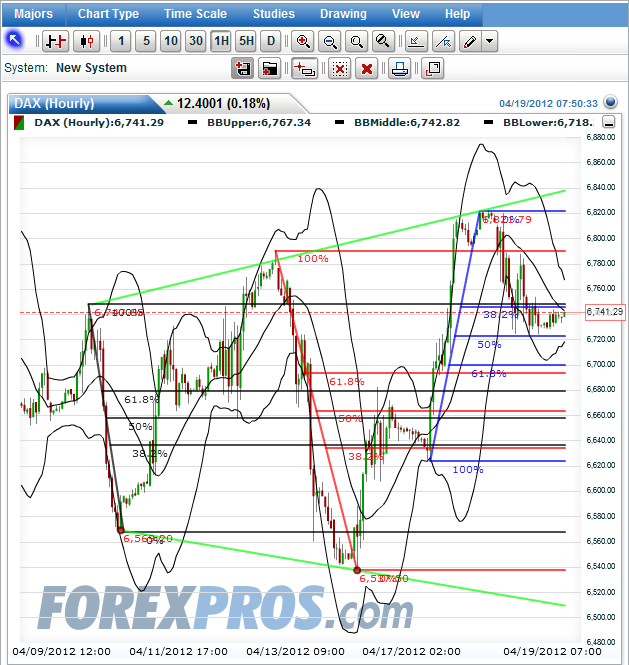Click the BBMiddle legend color marker

(x=340, y=123)
